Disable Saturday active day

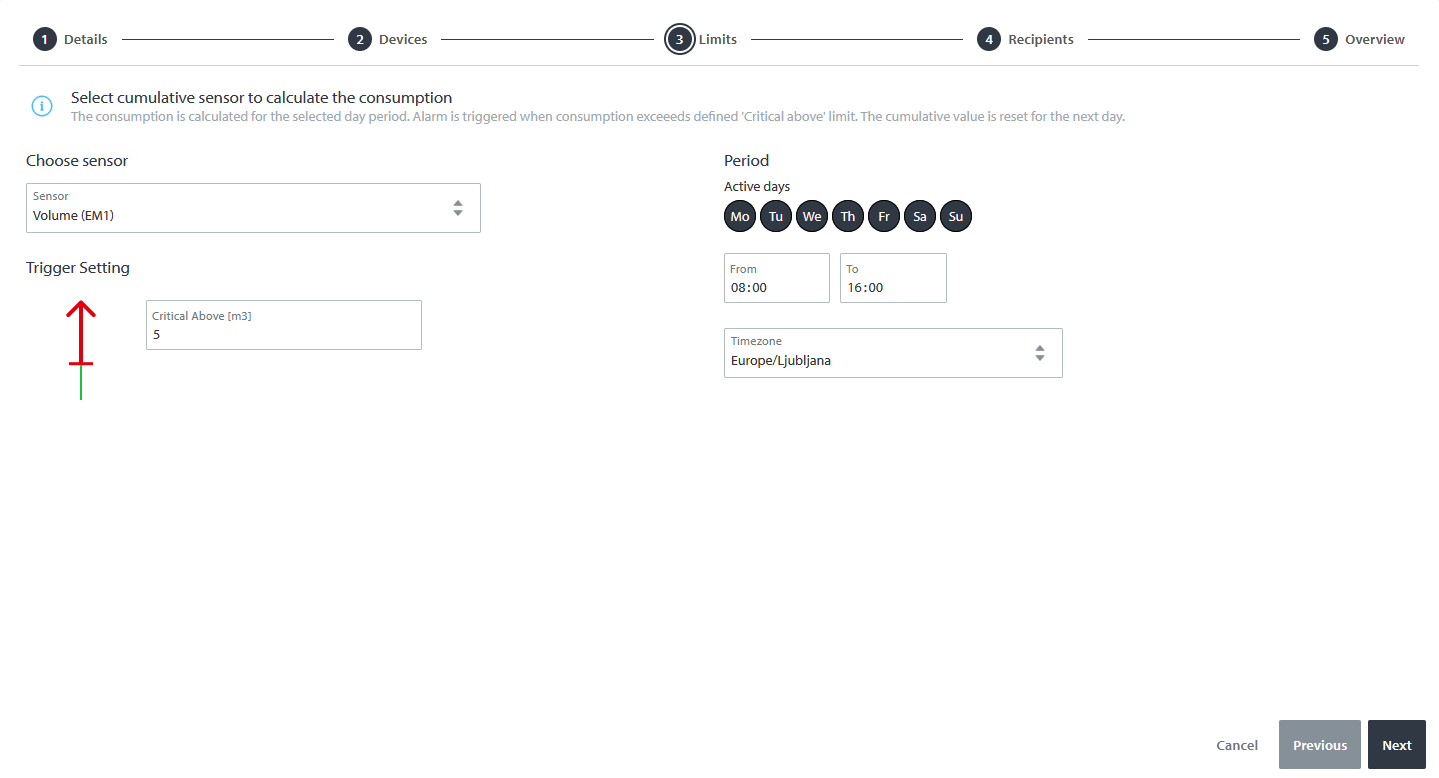[x=920, y=216]
